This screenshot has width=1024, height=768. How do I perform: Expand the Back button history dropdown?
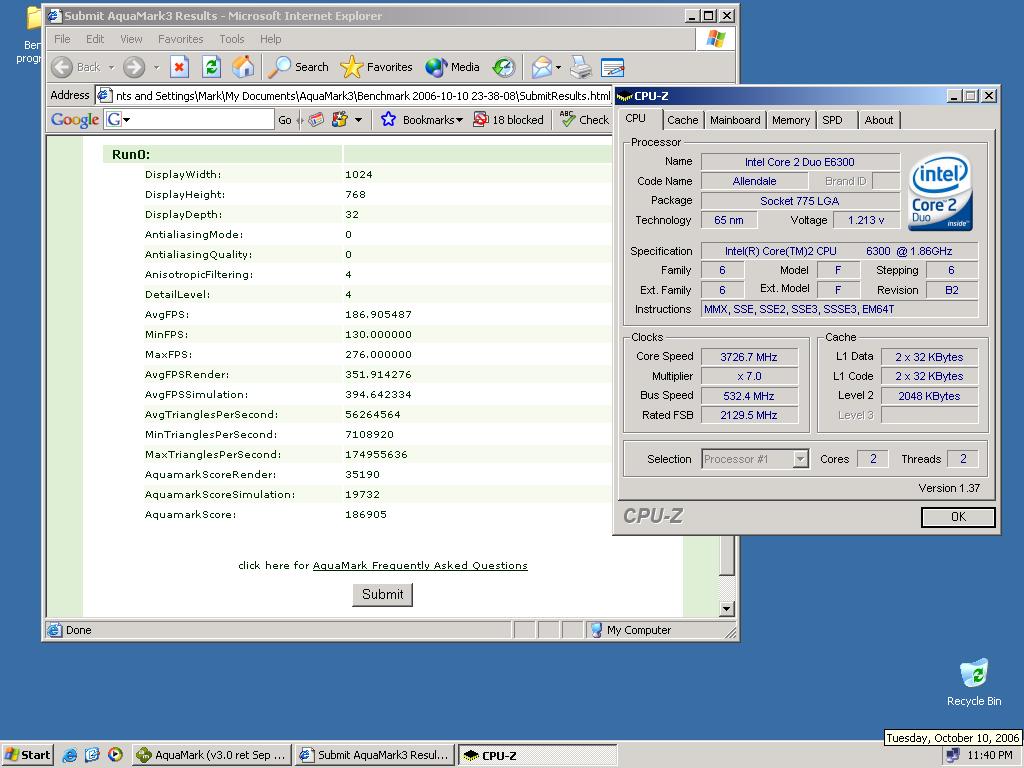pos(111,67)
